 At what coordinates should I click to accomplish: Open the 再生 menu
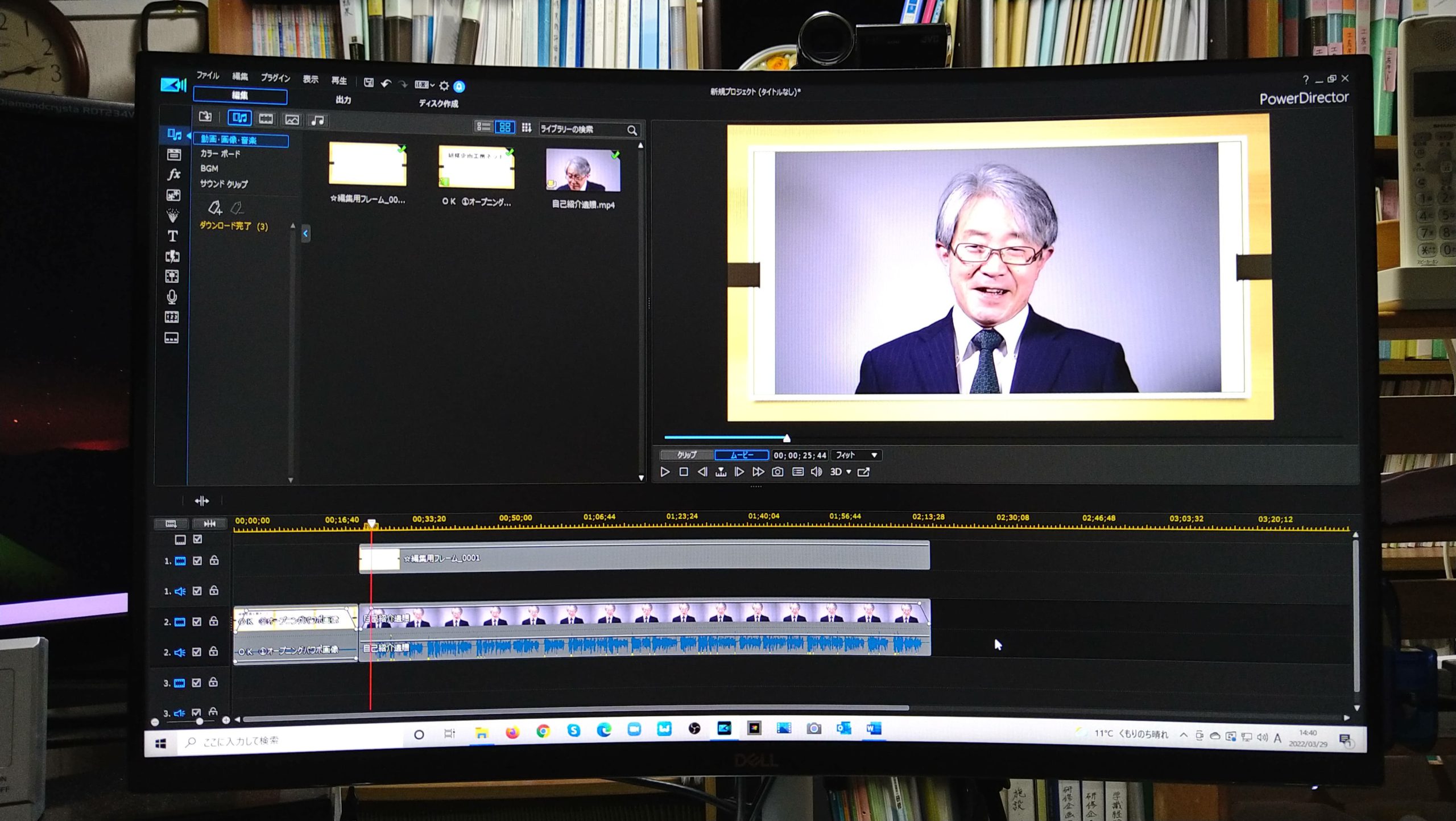tap(339, 80)
